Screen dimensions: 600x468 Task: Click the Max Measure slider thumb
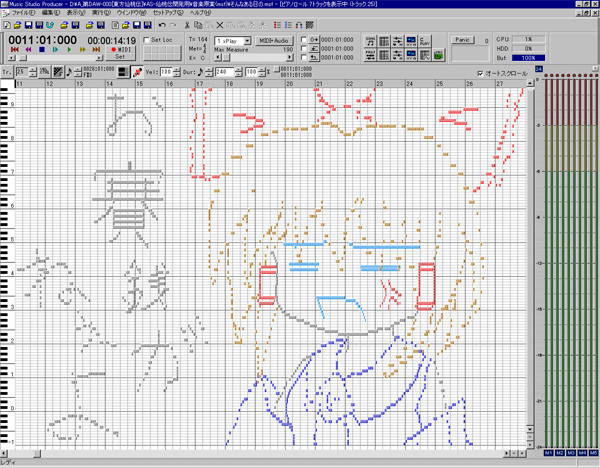click(226, 57)
